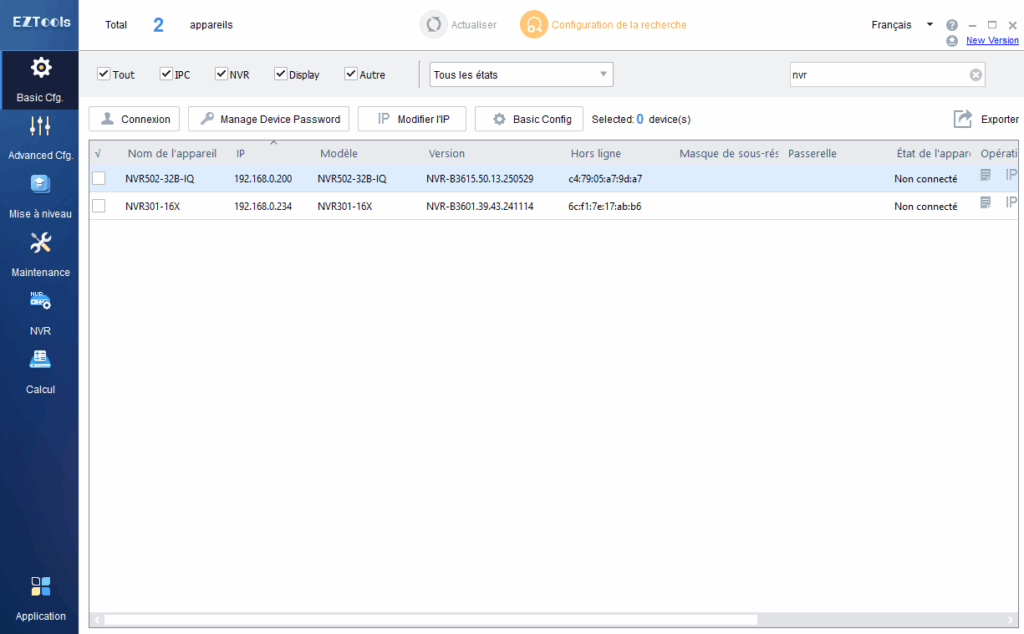This screenshot has height=634, width=1024.
Task: Toggle the Tout filter checkbox
Action: click(x=103, y=74)
